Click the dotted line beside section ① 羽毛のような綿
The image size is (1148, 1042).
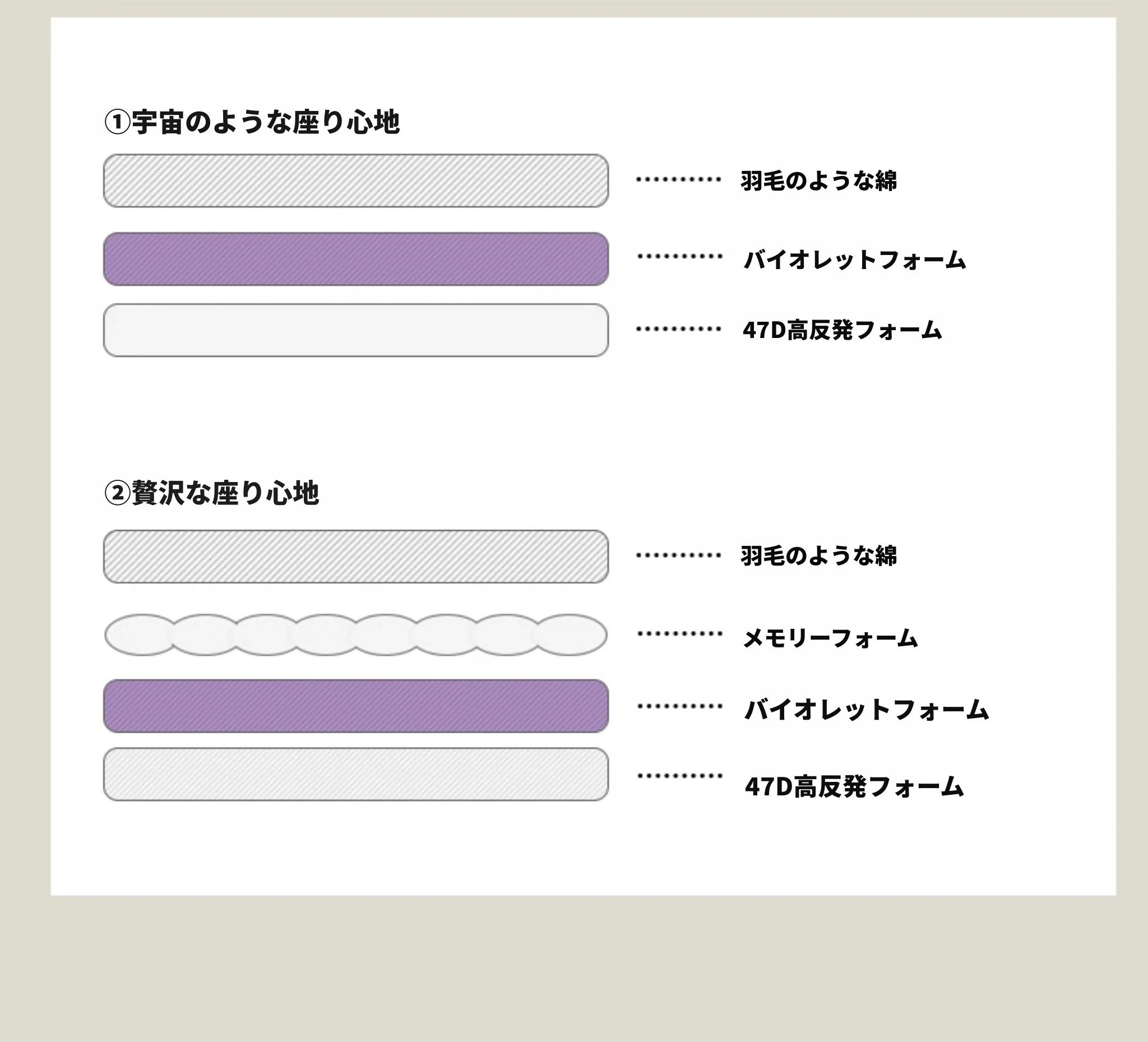(x=679, y=179)
